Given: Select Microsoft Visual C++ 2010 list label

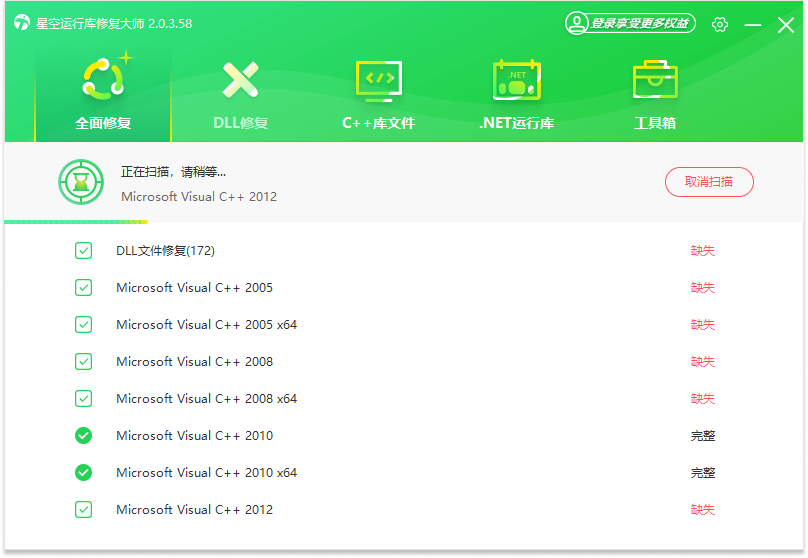Looking at the screenshot, I should 194,436.
